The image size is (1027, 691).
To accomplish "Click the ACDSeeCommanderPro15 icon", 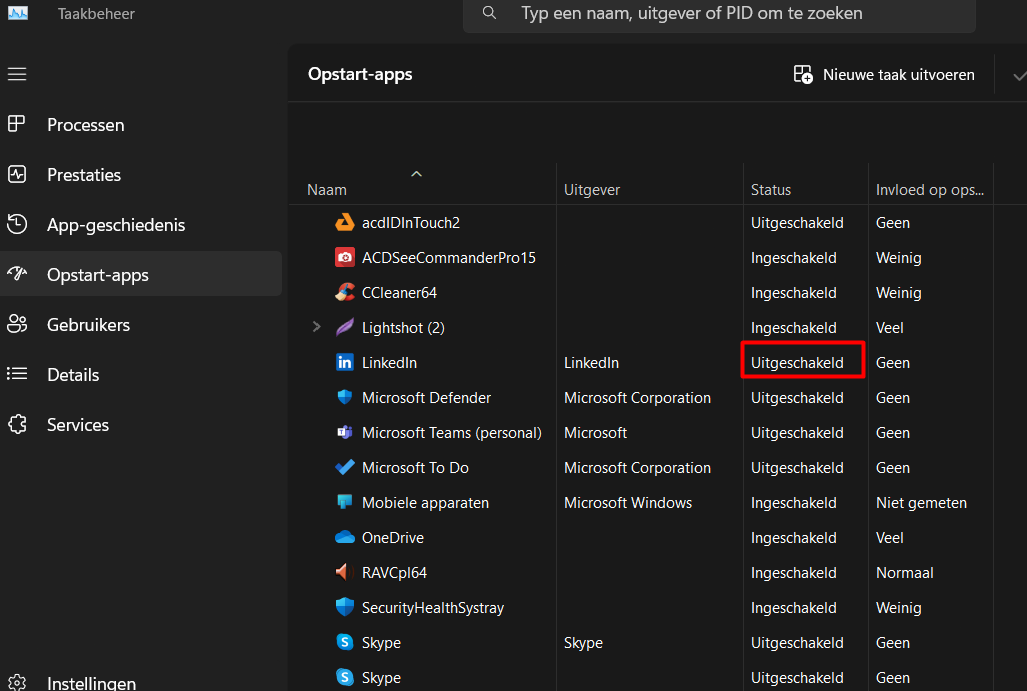I will tap(345, 258).
